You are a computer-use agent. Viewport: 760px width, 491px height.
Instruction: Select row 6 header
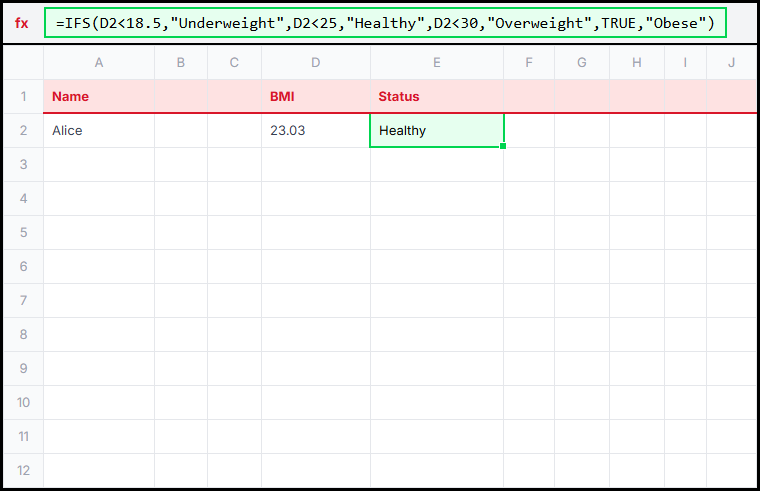pos(23,267)
